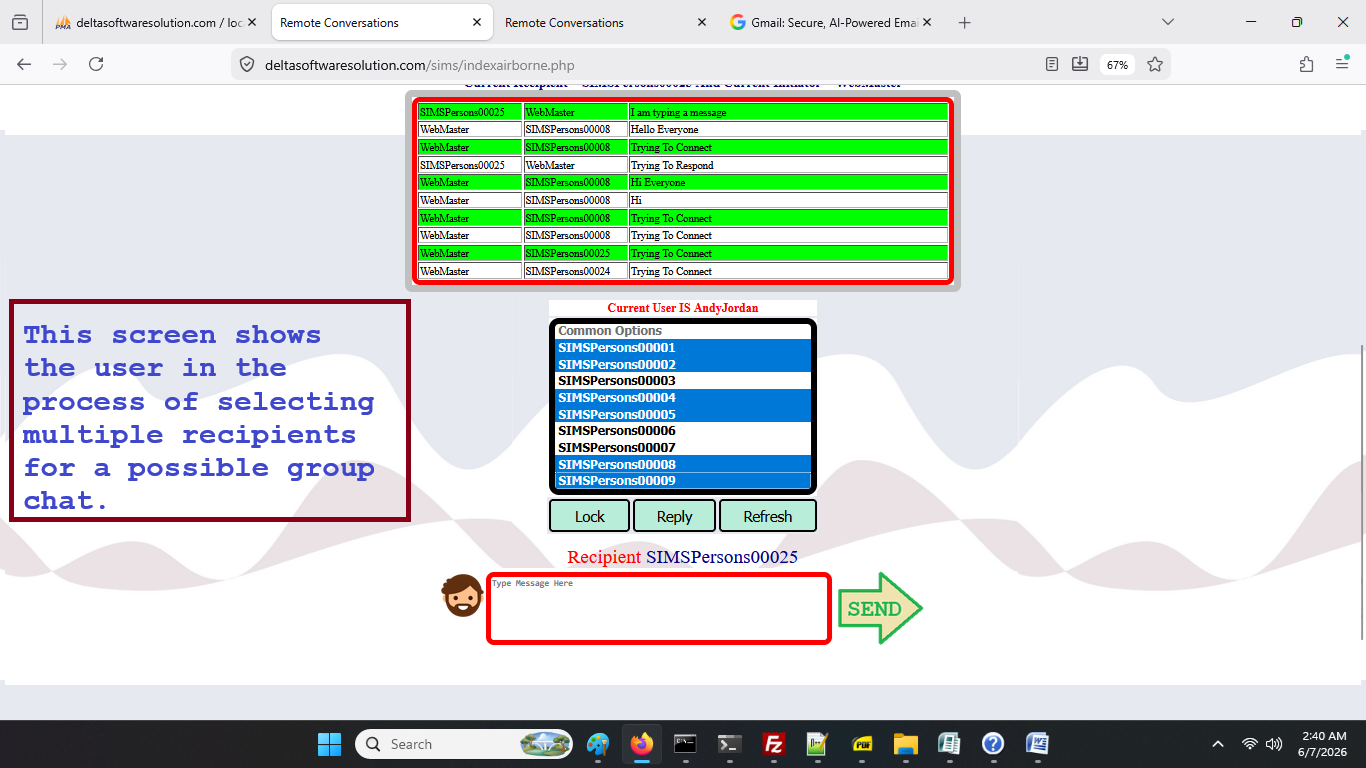Open the Firefox View icon
The width and height of the screenshot is (1366, 768).
[20, 22]
